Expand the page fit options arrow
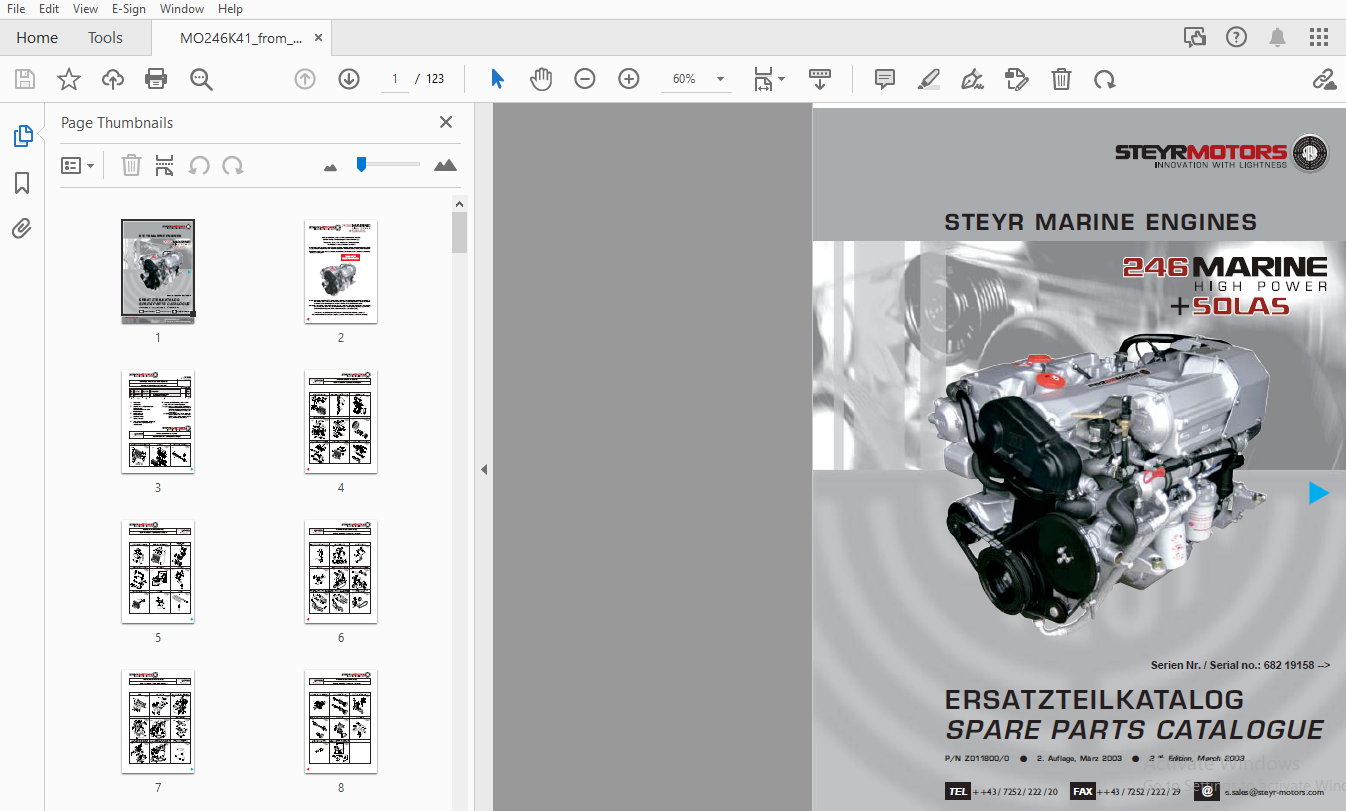 (782, 79)
